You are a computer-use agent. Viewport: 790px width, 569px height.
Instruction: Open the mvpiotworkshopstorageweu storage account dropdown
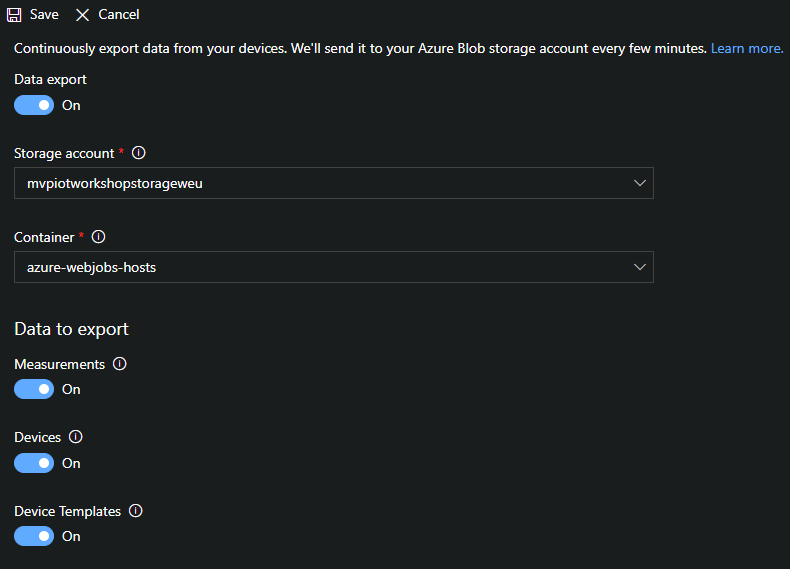point(320,183)
